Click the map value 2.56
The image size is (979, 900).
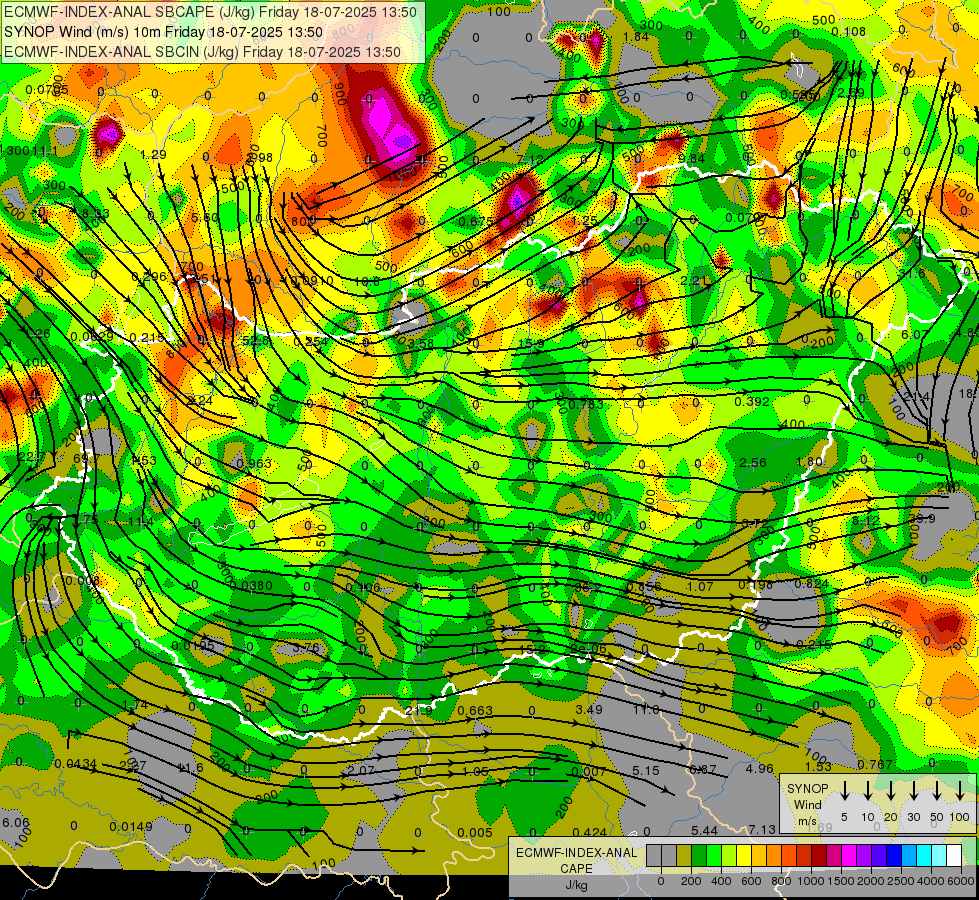pyautogui.click(x=752, y=462)
